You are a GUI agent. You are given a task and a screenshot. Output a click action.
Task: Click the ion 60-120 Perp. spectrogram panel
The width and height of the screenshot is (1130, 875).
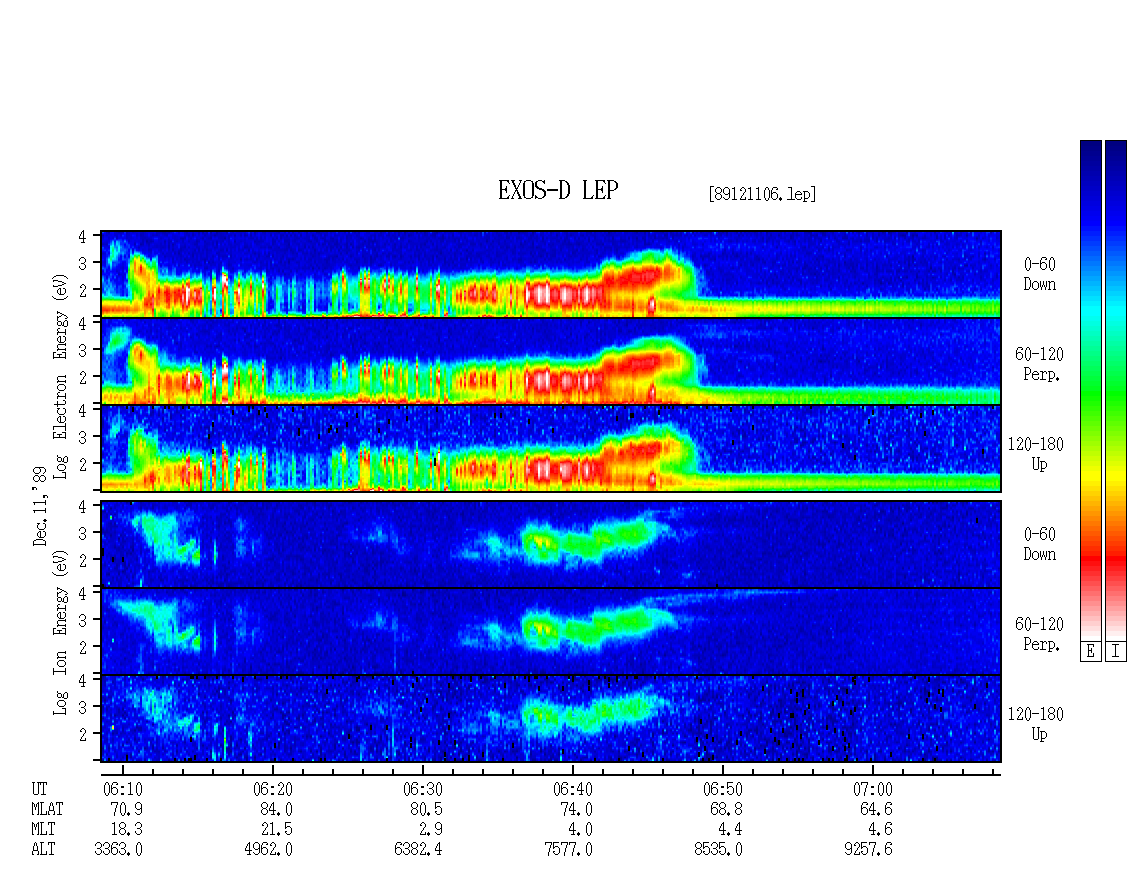point(551,631)
